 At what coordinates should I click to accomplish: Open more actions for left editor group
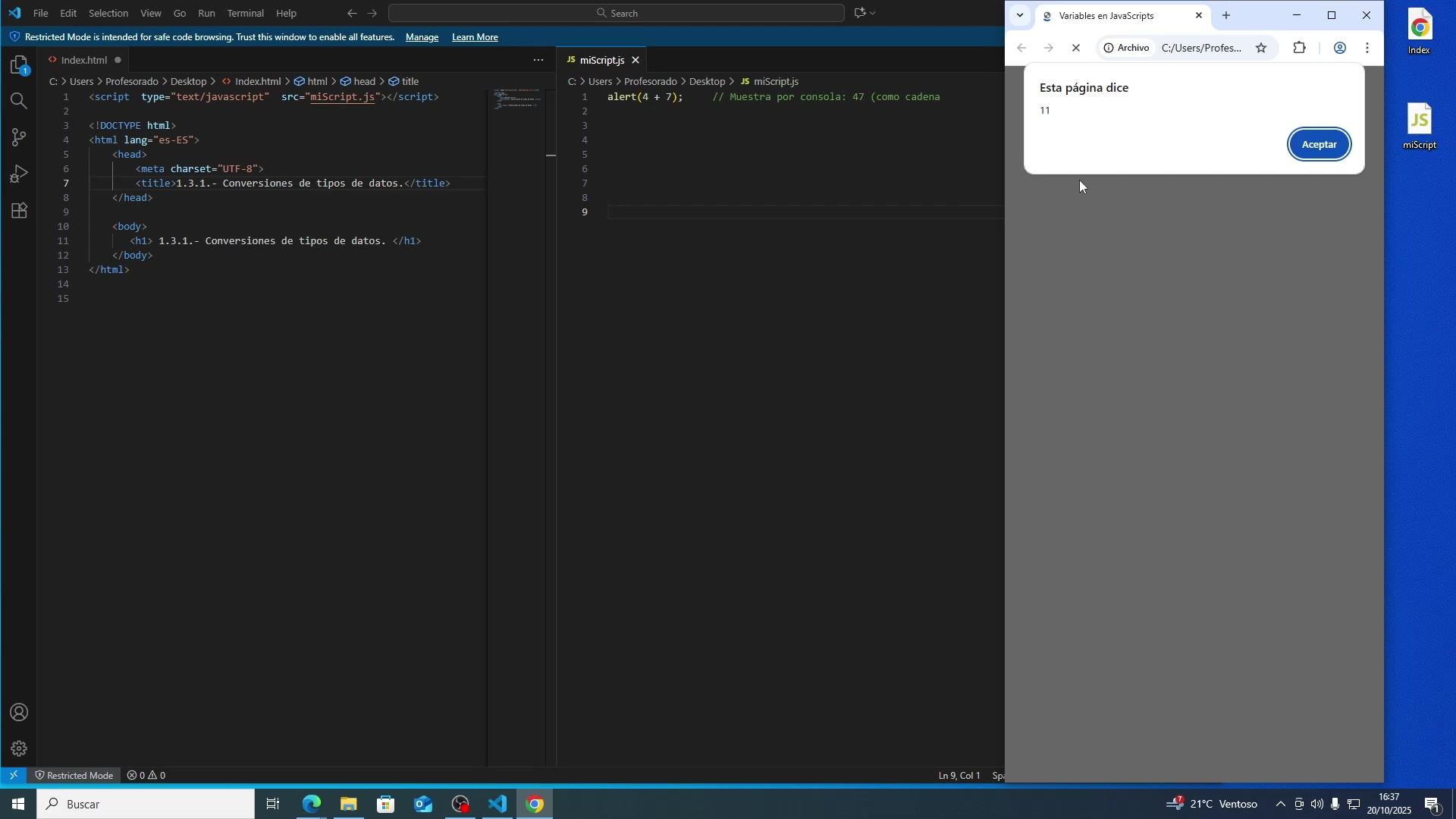[538, 60]
